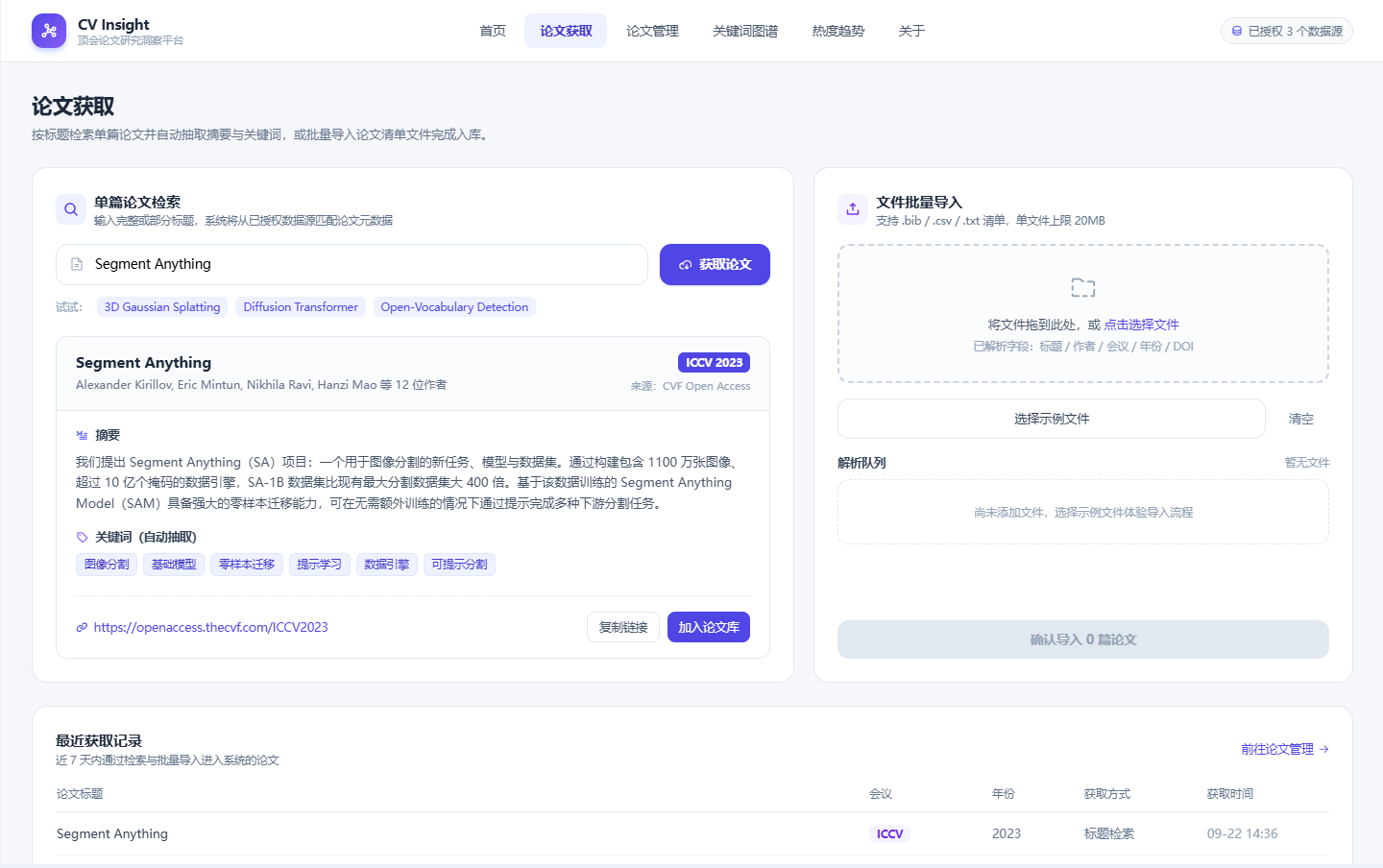Open the 点击选择文件 link
This screenshot has width=1383, height=868.
click(1141, 325)
